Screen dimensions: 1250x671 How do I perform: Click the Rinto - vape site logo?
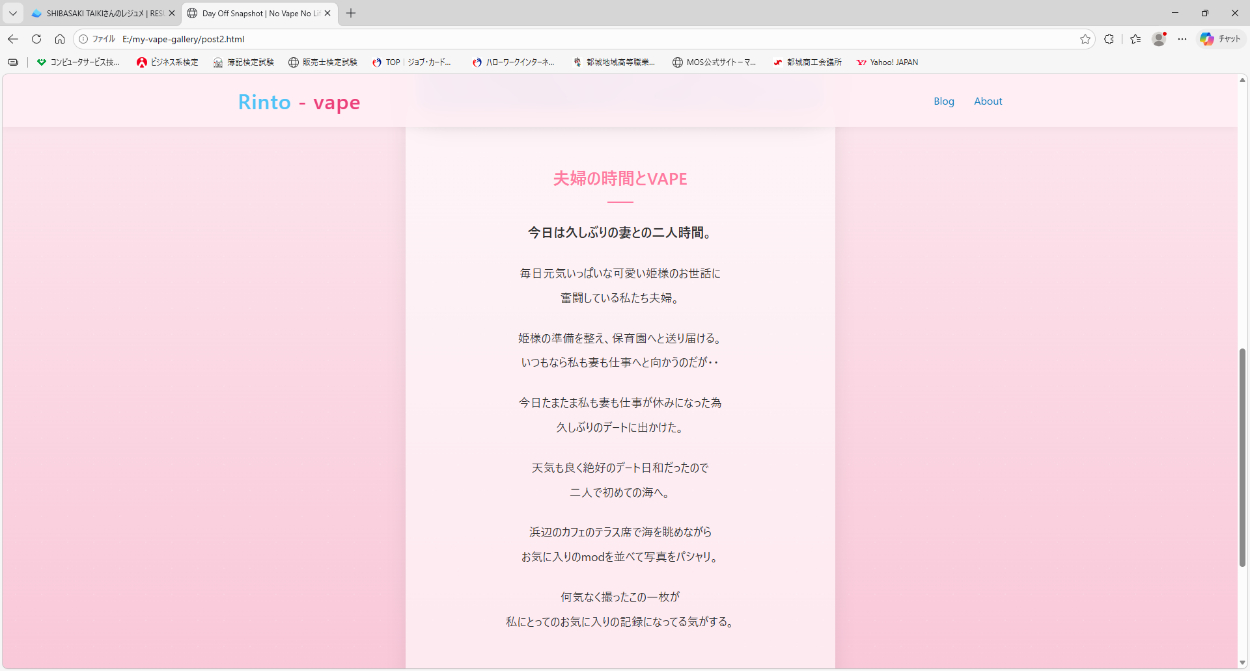click(299, 102)
